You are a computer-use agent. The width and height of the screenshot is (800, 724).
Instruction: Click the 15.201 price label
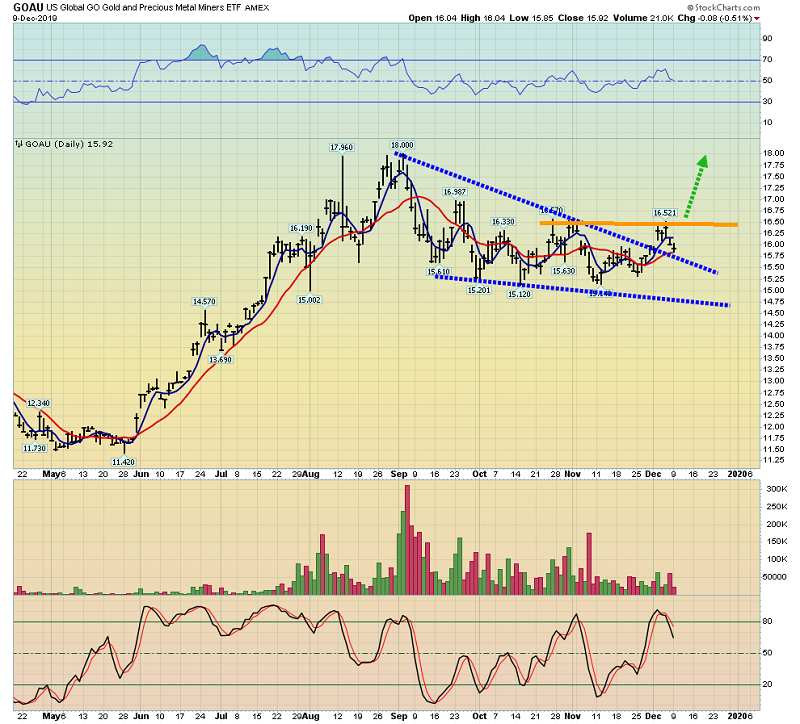479,290
